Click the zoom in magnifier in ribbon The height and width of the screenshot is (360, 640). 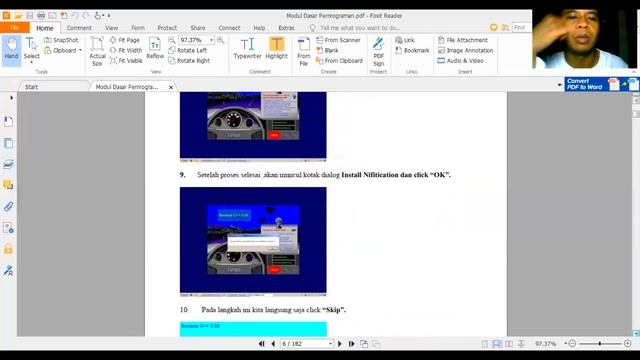click(x=220, y=40)
